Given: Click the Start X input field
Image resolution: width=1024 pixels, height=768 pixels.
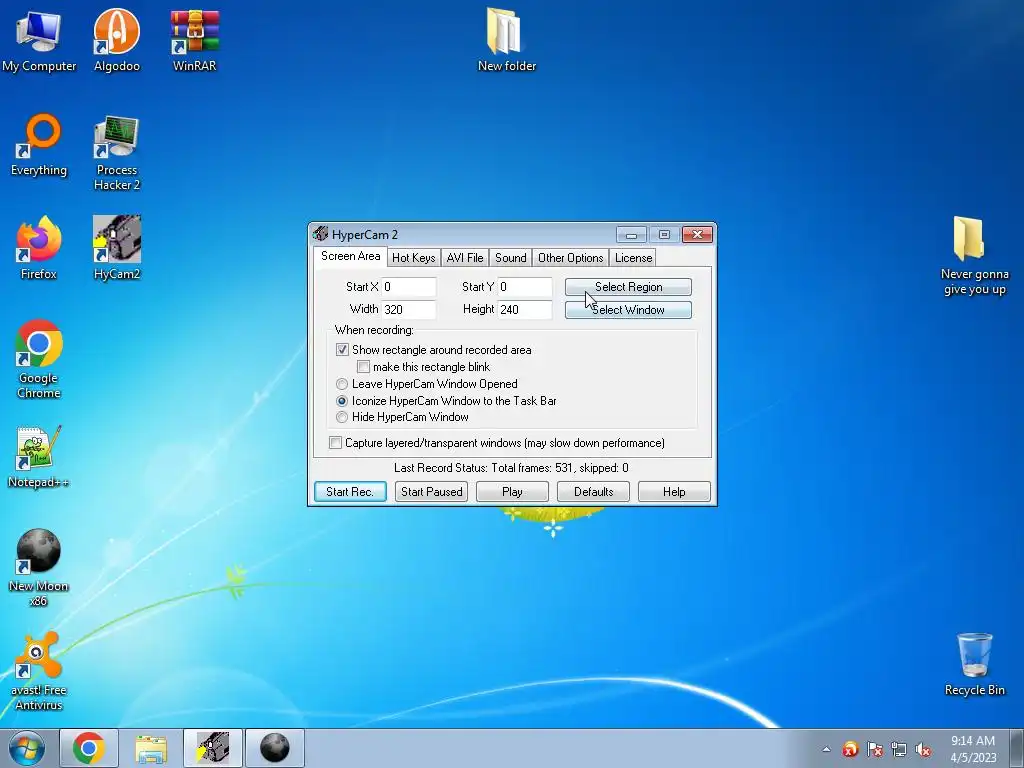Looking at the screenshot, I should pyautogui.click(x=409, y=287).
